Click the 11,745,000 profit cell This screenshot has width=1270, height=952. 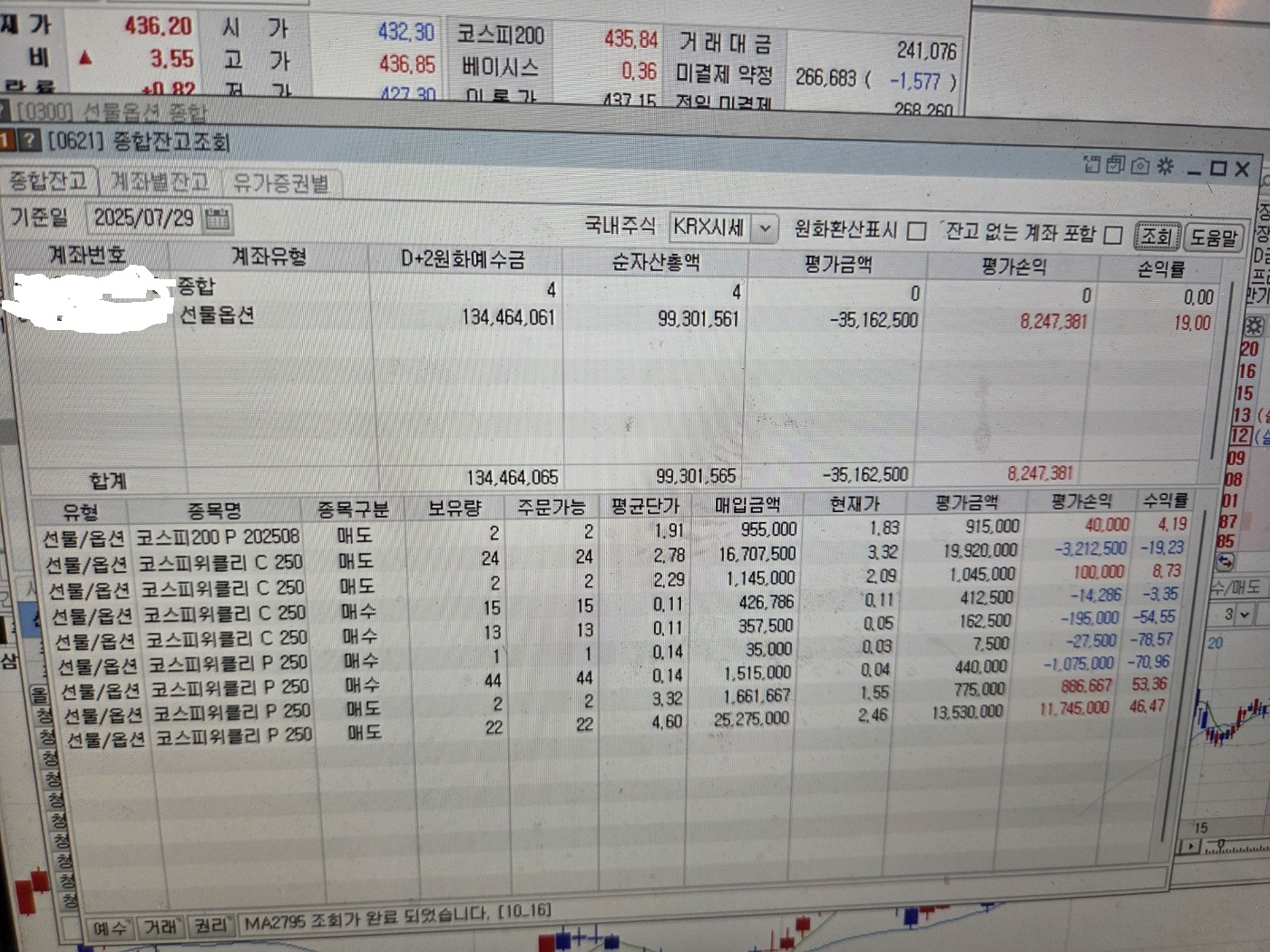coord(1075,707)
